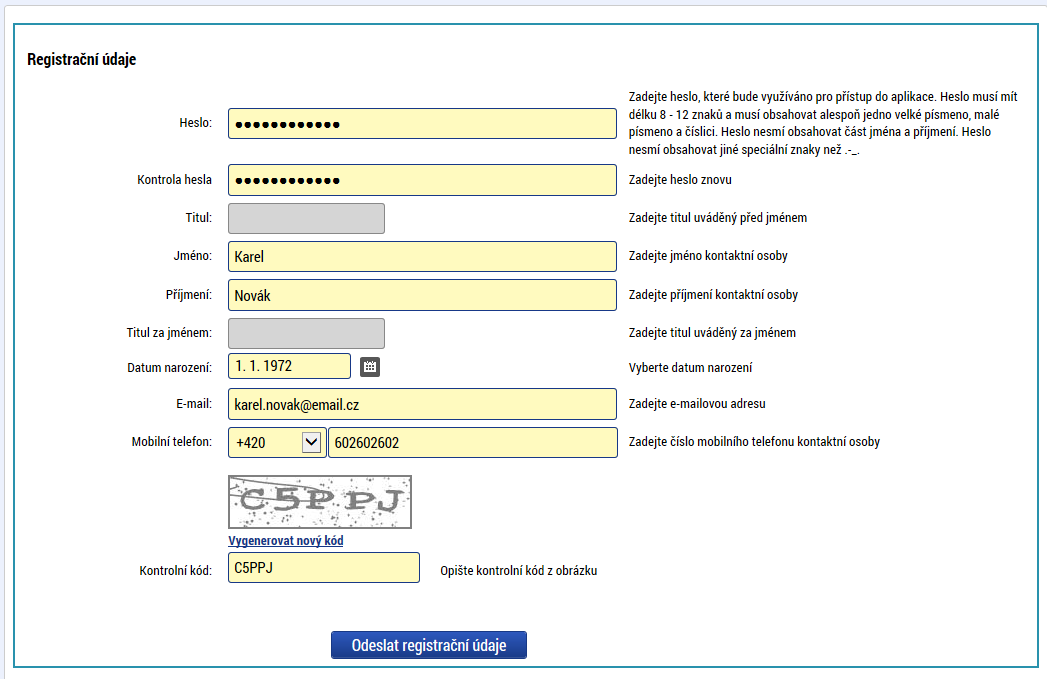Click the hint Zadejte příjmení kontaktní osoby
Viewport: 1047px width, 679px height.
[713, 294]
